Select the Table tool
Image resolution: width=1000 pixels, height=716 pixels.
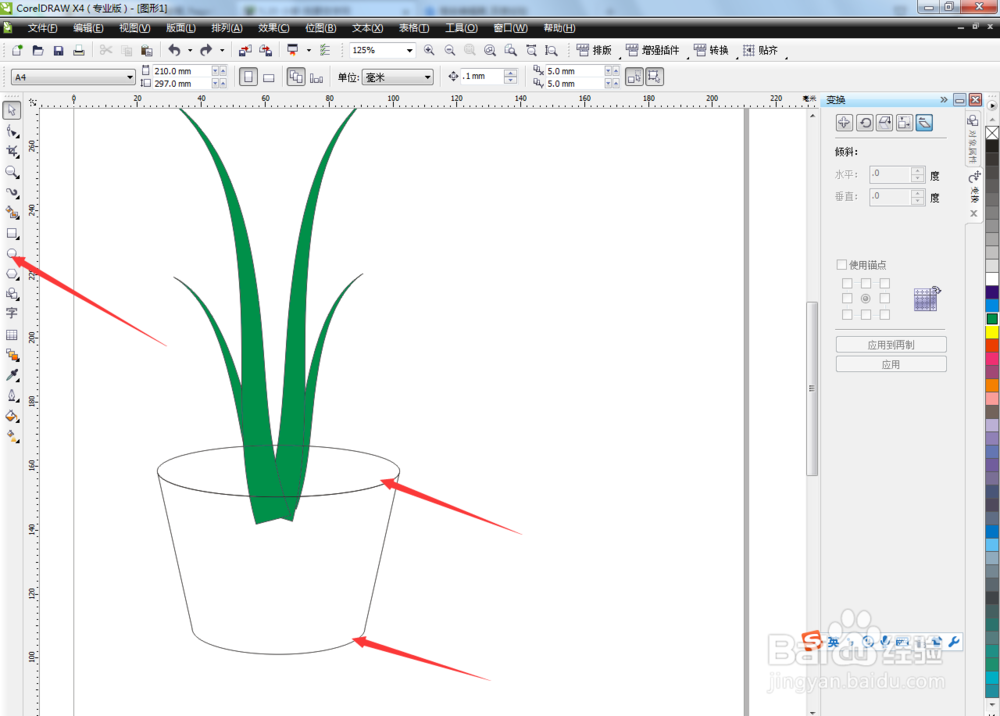11,335
